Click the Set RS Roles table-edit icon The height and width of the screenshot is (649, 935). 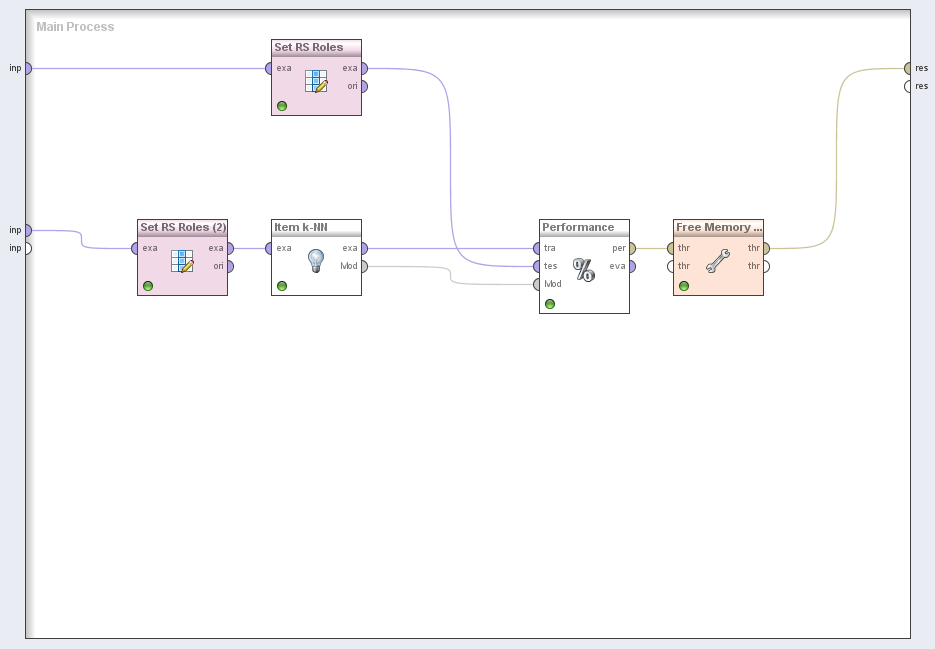[316, 81]
